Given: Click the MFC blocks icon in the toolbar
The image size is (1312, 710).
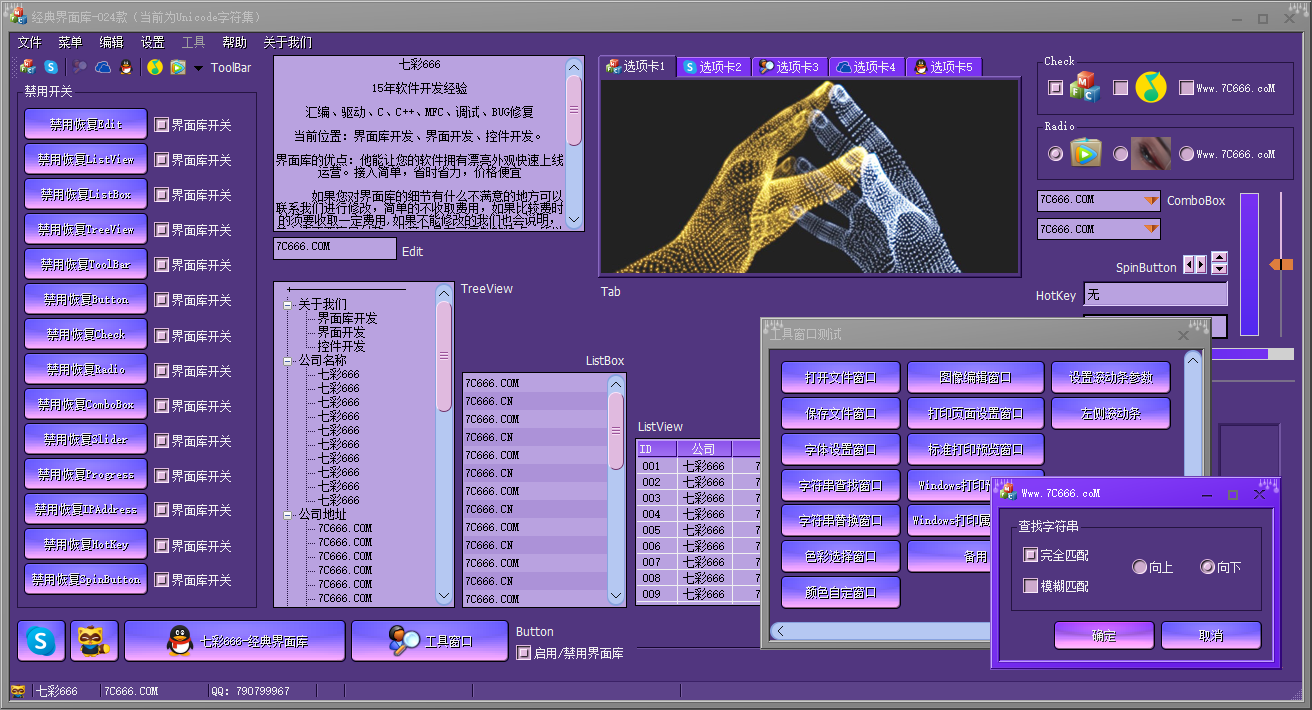Looking at the screenshot, I should coord(27,68).
